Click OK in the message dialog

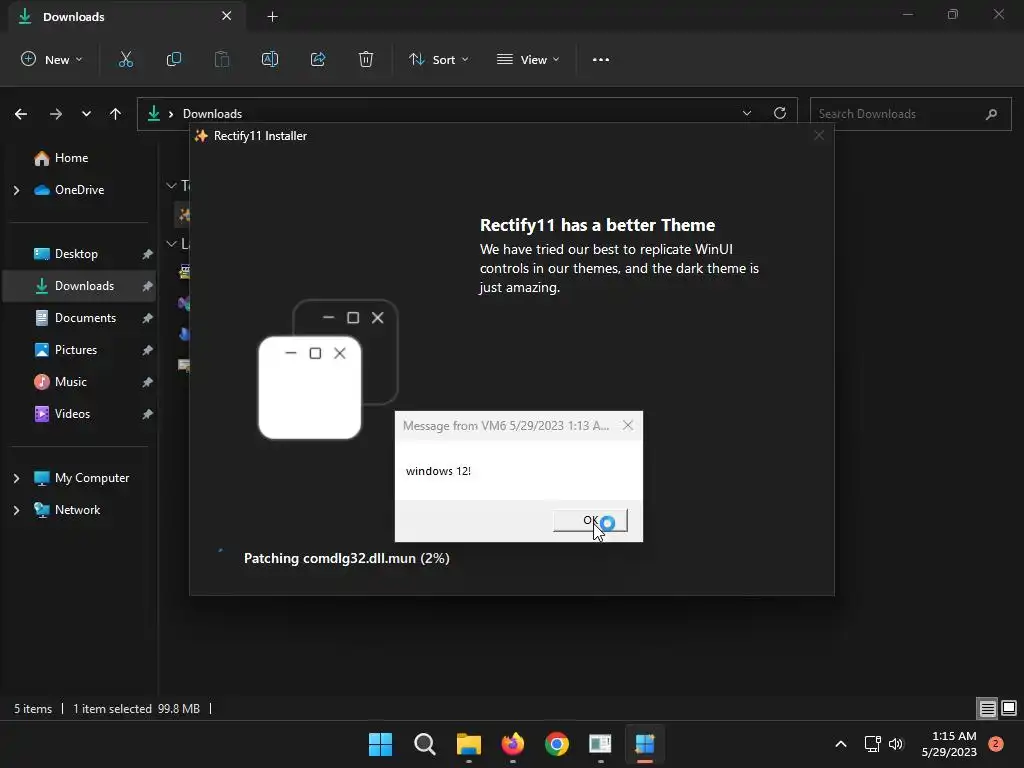tap(590, 520)
